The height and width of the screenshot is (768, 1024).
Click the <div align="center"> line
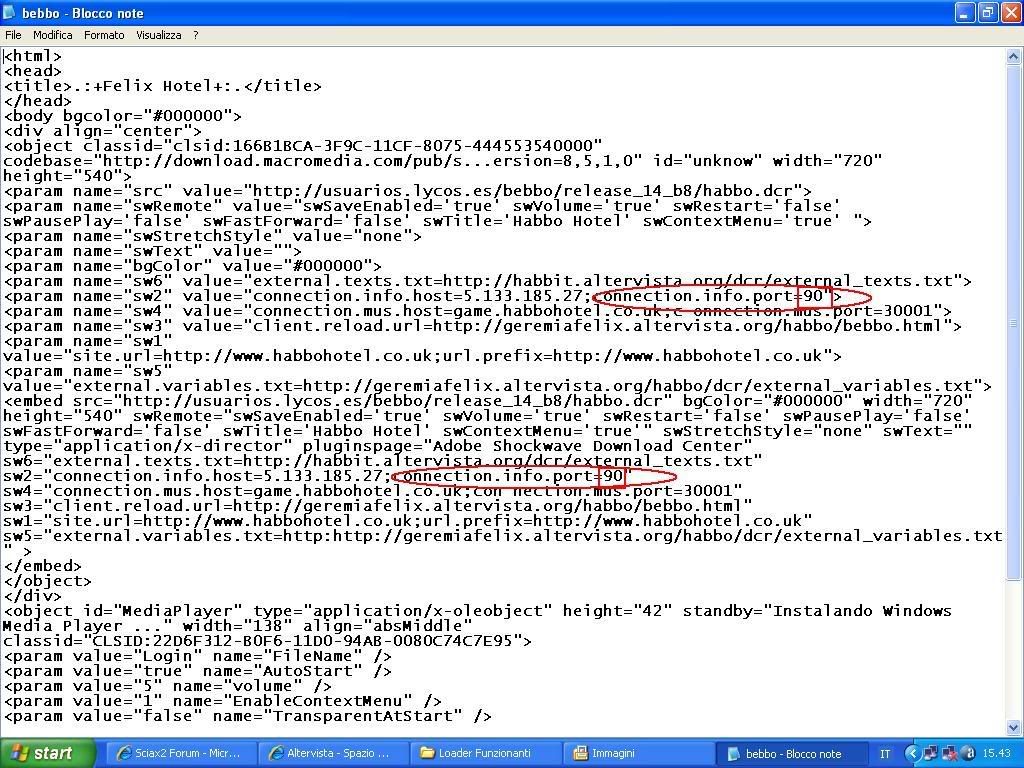tap(103, 131)
